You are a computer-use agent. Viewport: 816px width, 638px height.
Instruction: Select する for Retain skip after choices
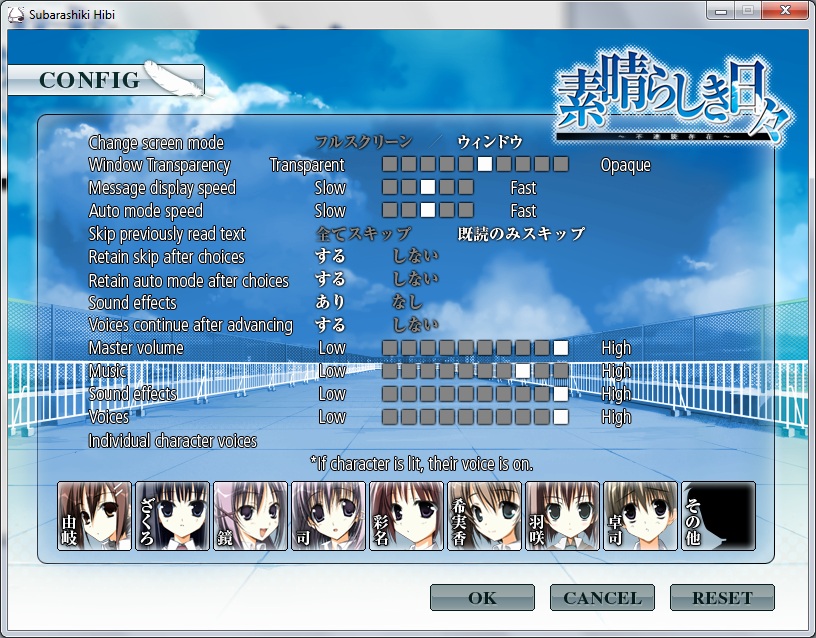click(330, 256)
